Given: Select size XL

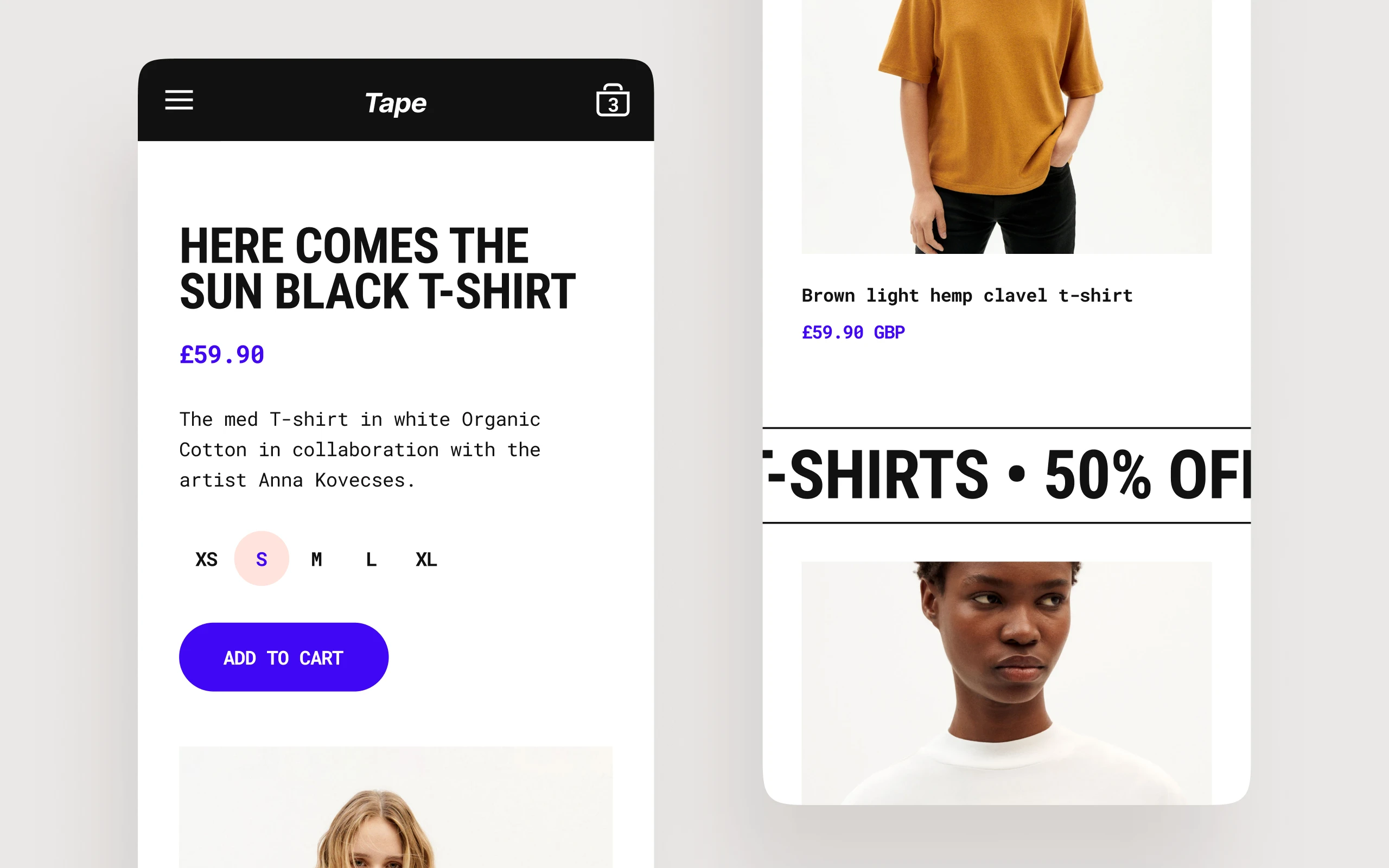Looking at the screenshot, I should (426, 559).
